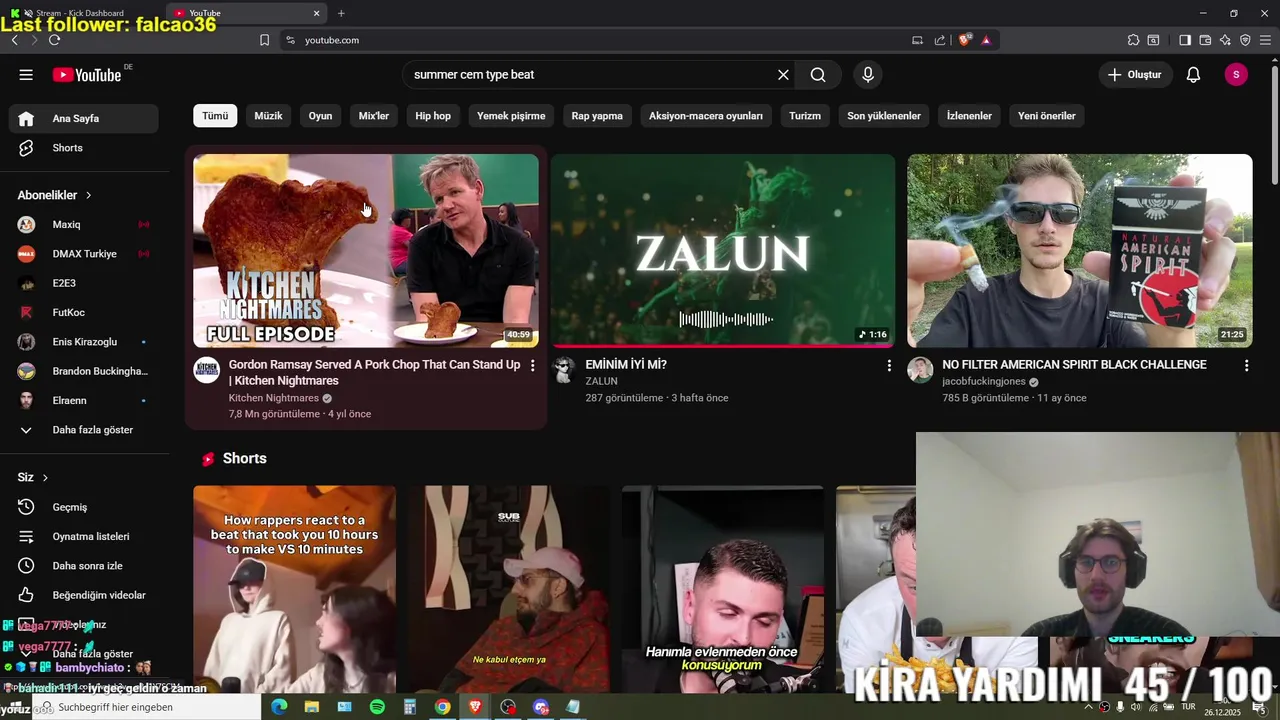Play the rappers react Short
Viewport: 1280px width, 720px height.
(x=294, y=590)
